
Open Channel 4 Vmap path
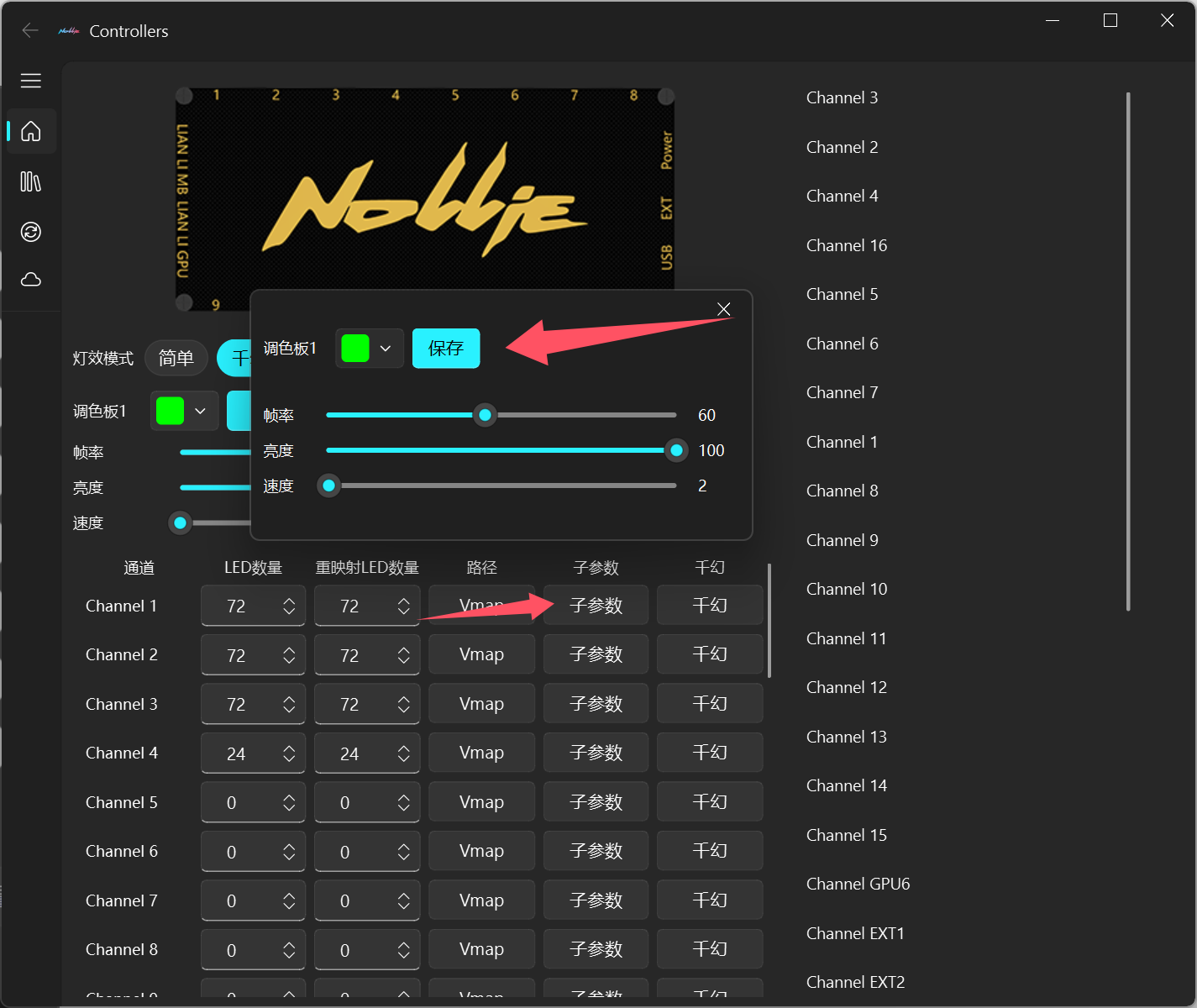click(481, 753)
